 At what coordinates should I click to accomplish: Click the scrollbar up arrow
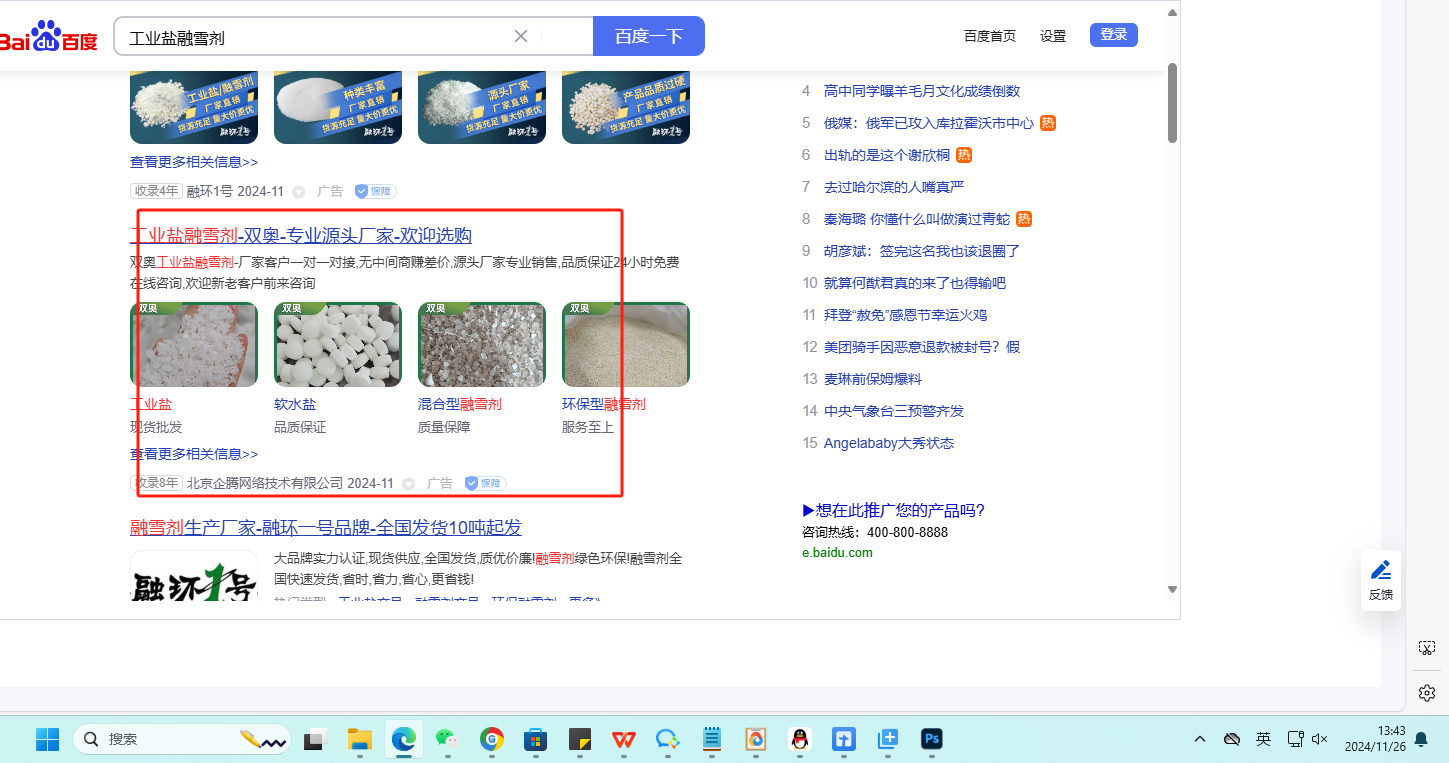tap(1173, 13)
